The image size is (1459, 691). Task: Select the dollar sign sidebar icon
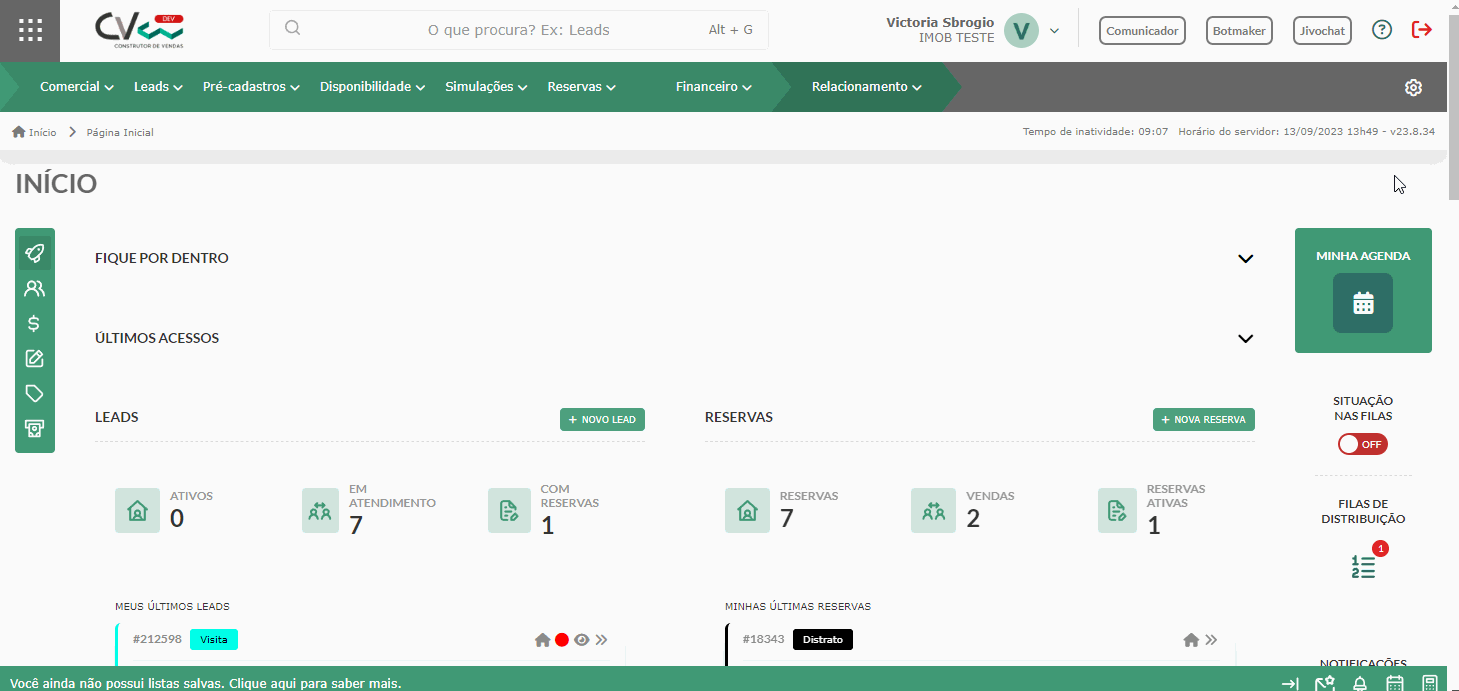(34, 323)
